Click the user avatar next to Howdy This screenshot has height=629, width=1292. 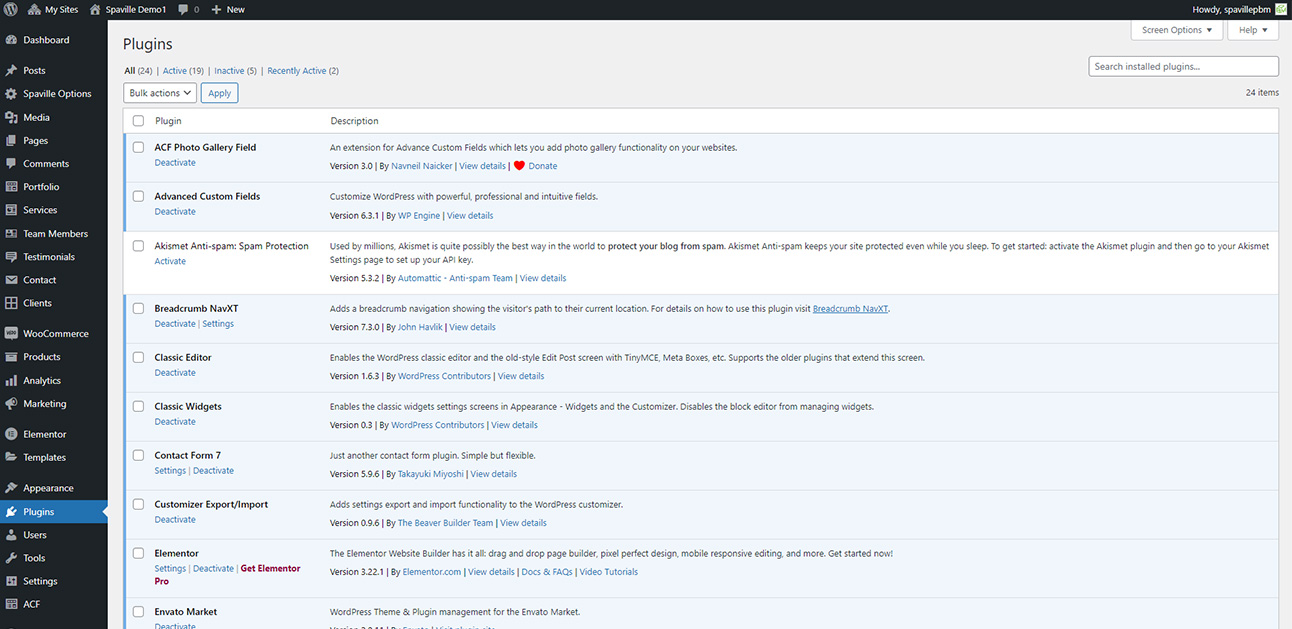pyautogui.click(x=1280, y=9)
